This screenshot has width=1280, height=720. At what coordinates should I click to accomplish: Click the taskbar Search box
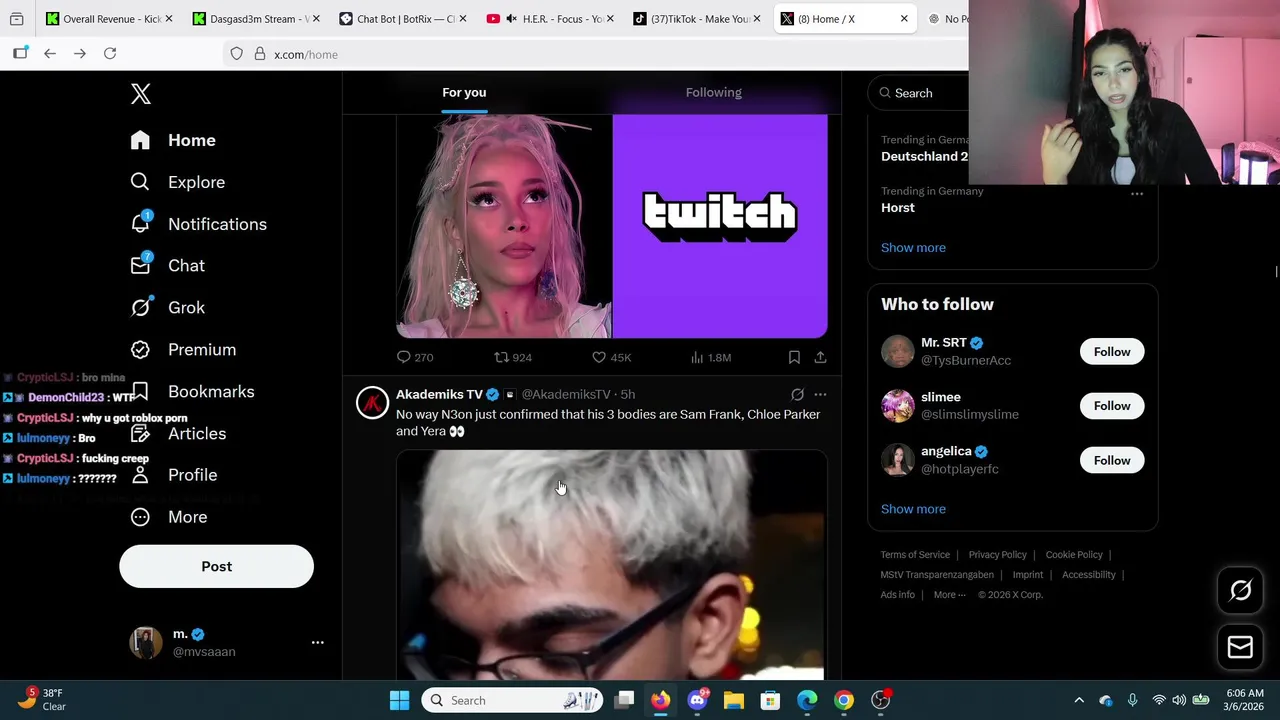click(512, 700)
